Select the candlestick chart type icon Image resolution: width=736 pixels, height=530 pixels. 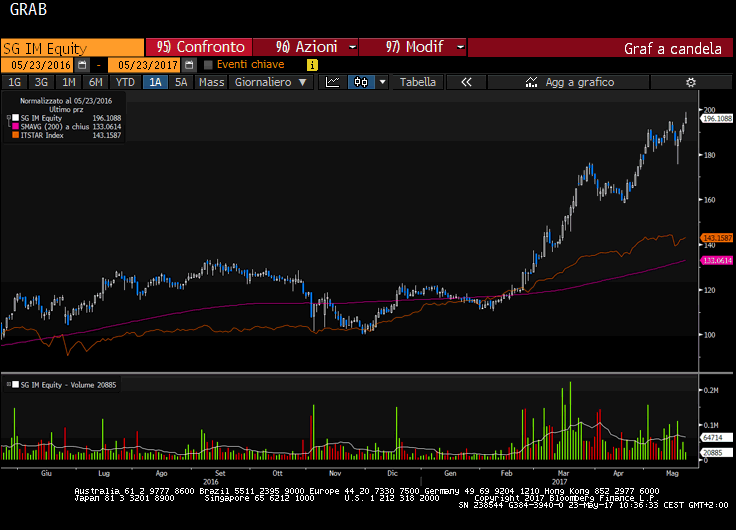click(361, 82)
